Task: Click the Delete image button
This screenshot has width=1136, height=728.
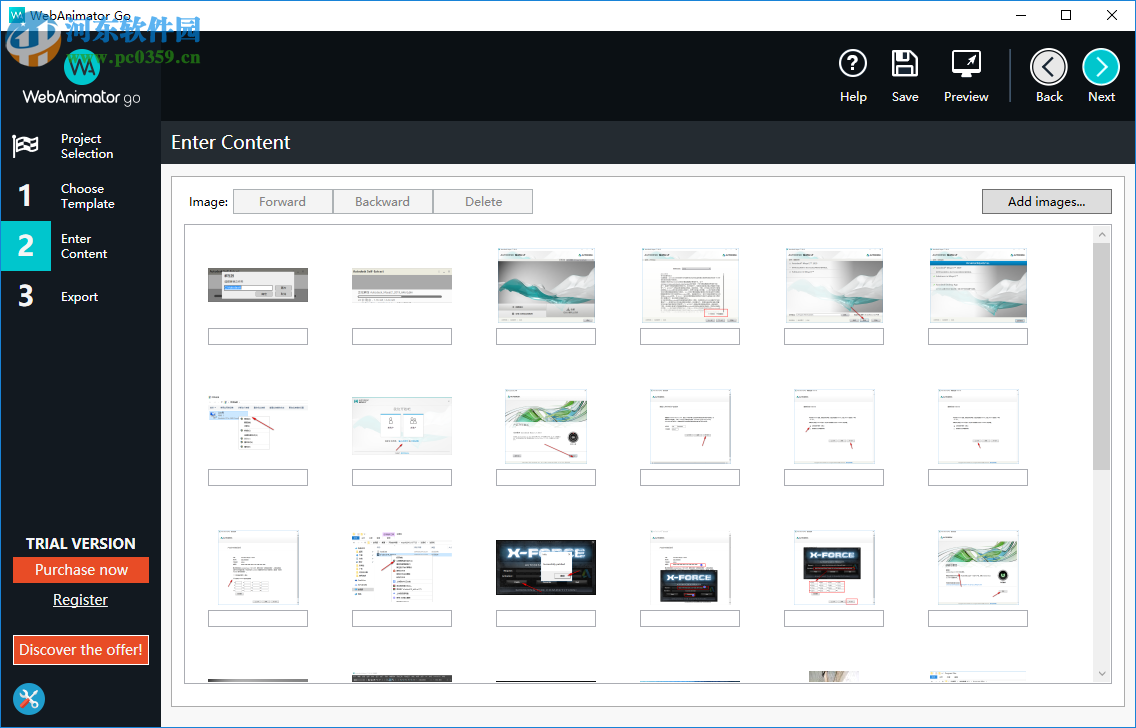Action: click(483, 201)
